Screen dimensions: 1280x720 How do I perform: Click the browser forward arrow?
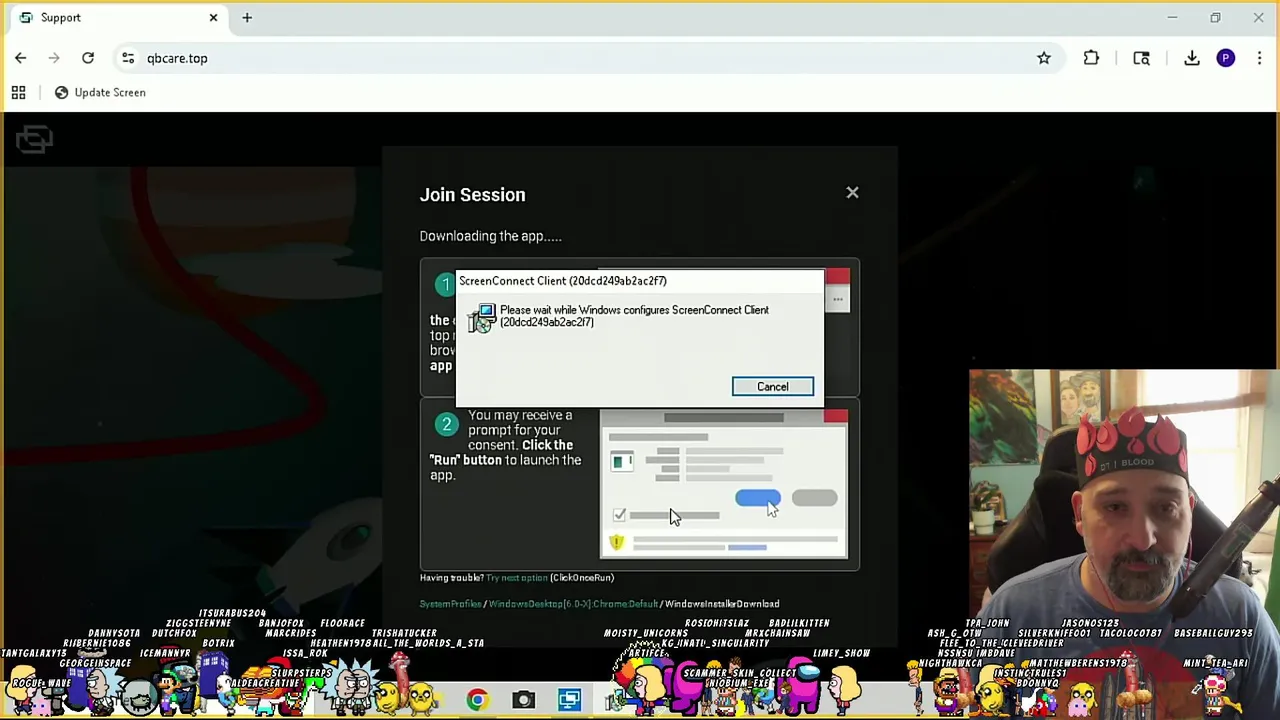click(x=54, y=58)
